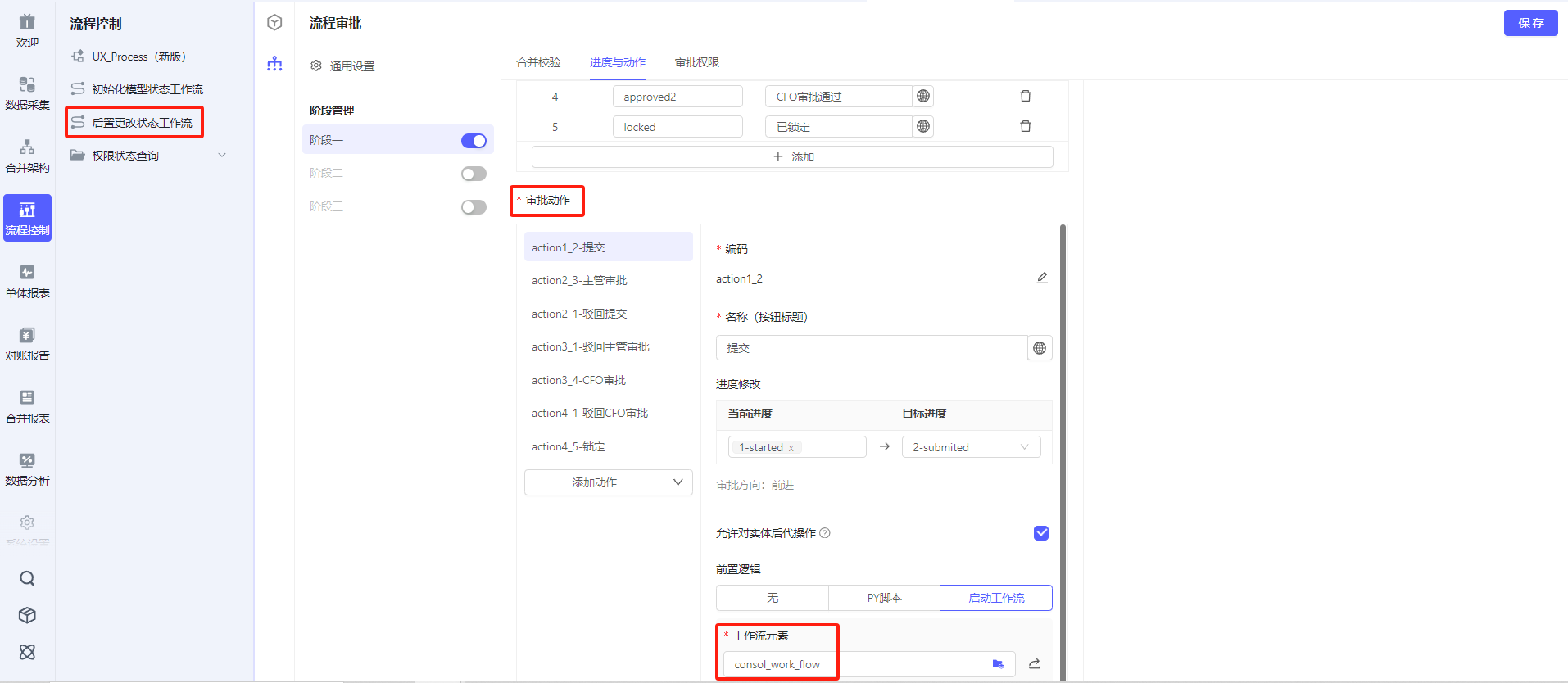This screenshot has height=683, width=1568.
Task: Open the search icon in left sidebar
Action: point(27,579)
